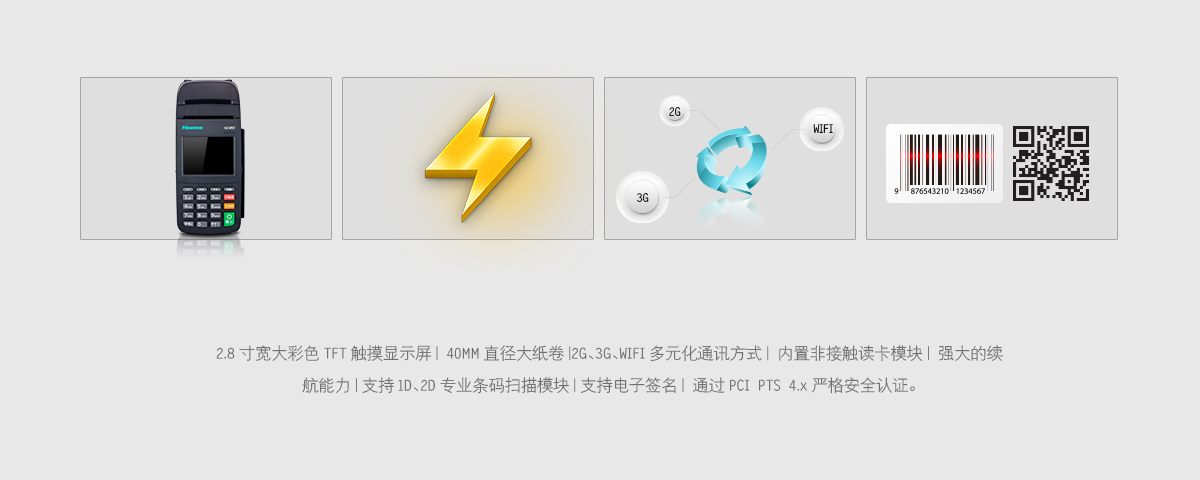Click 2G、3G、WIFI多元化通讯方式 text

coord(667,353)
